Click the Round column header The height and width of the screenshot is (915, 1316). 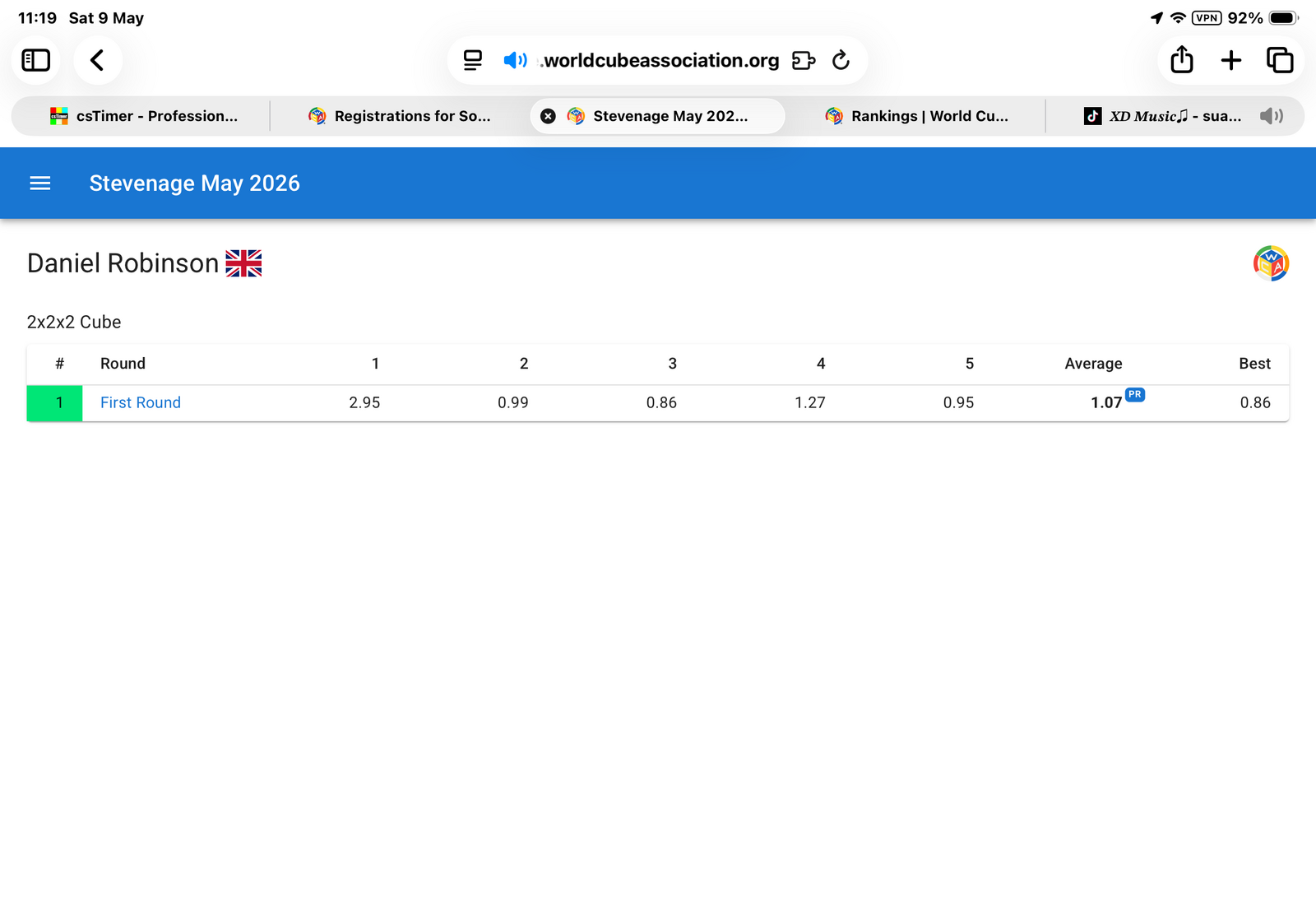point(123,364)
